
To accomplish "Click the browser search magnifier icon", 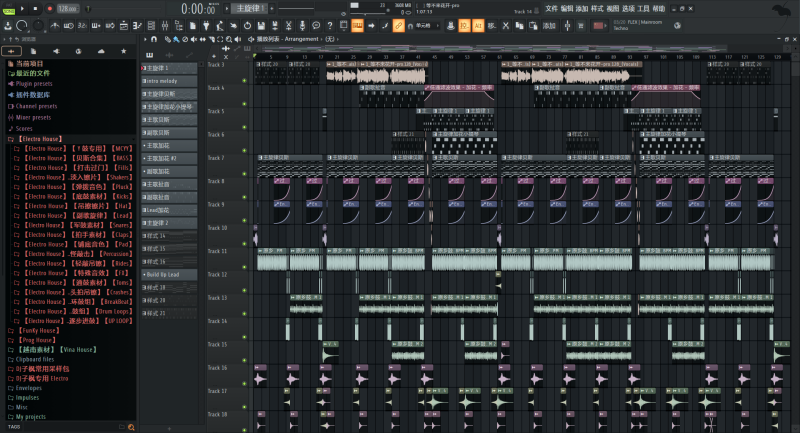I will pyautogui.click(x=131, y=427).
